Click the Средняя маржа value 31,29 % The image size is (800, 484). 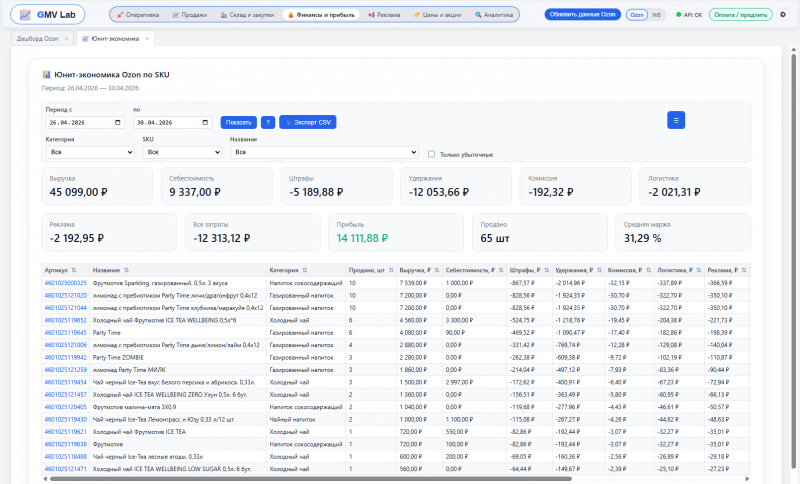642,238
